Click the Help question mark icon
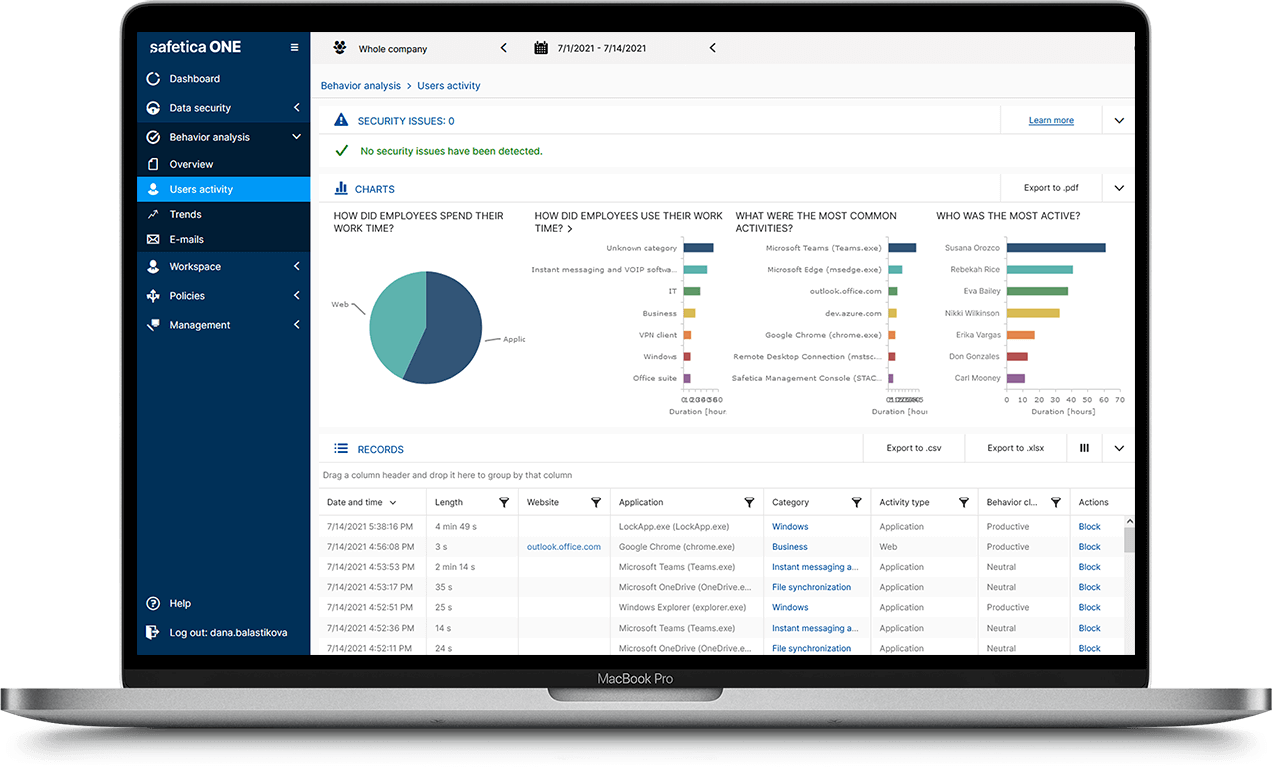Screen dimensions: 1272x767 point(153,603)
